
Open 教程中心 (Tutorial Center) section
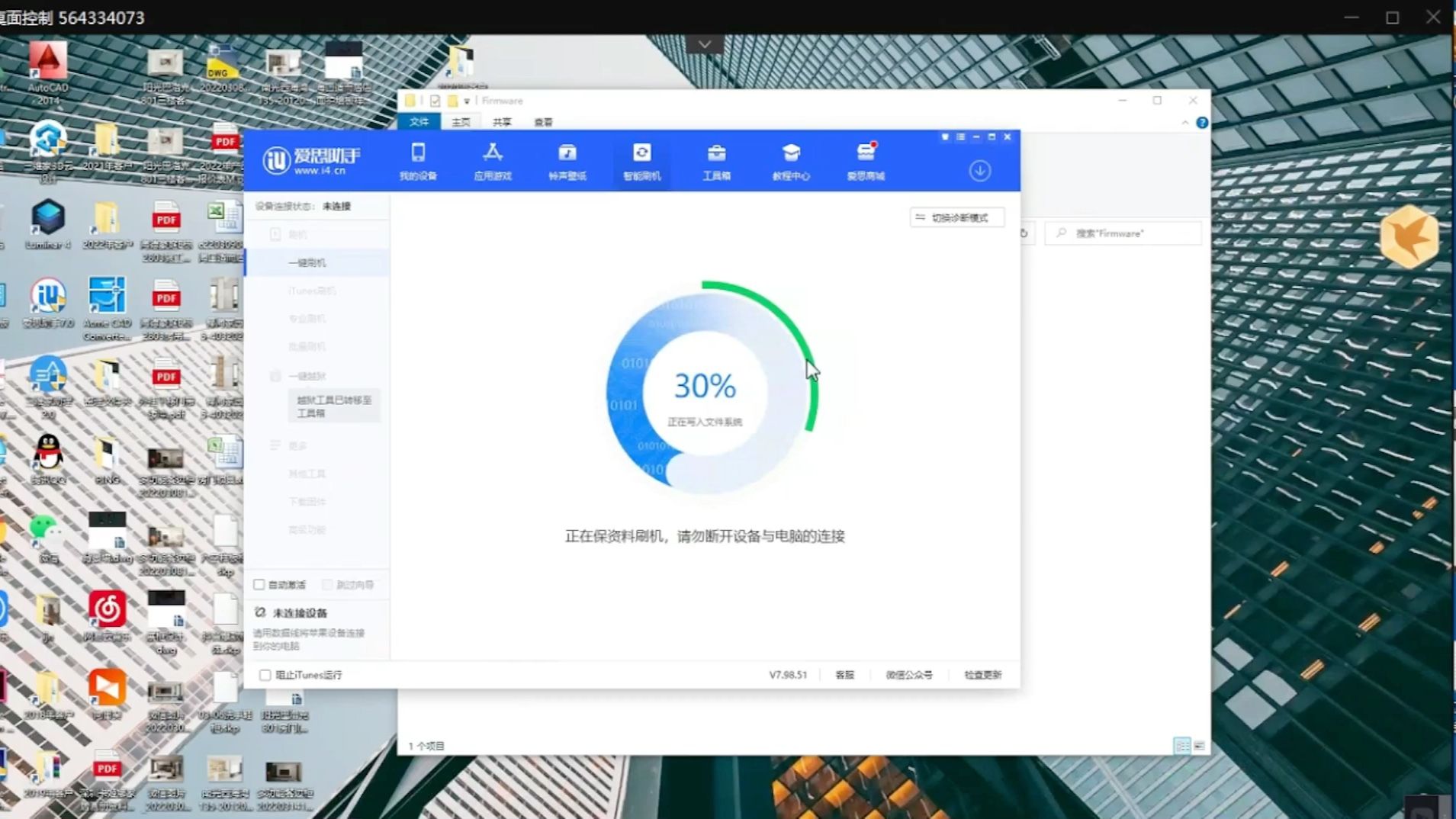coord(791,162)
